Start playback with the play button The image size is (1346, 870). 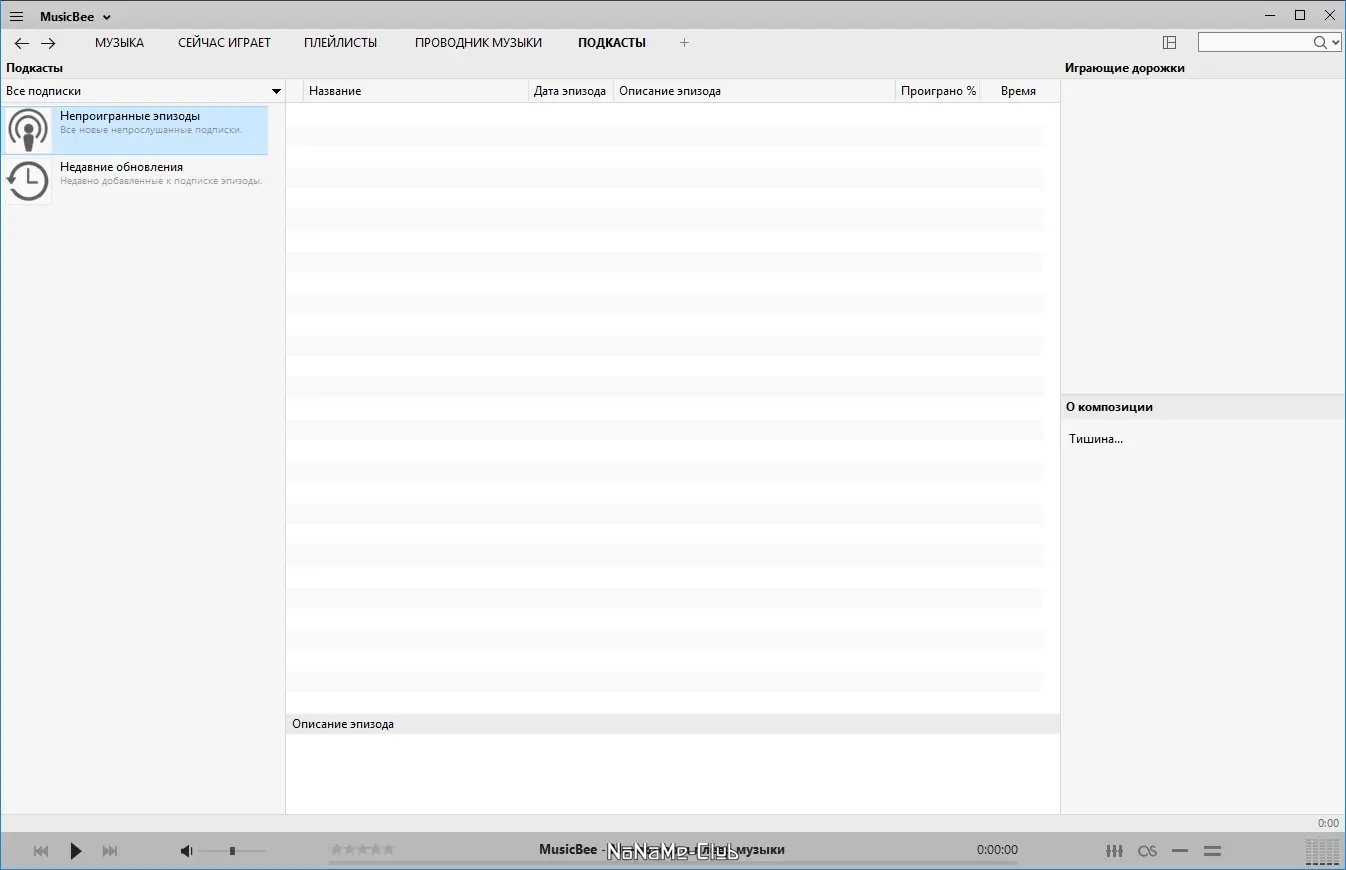tap(76, 851)
